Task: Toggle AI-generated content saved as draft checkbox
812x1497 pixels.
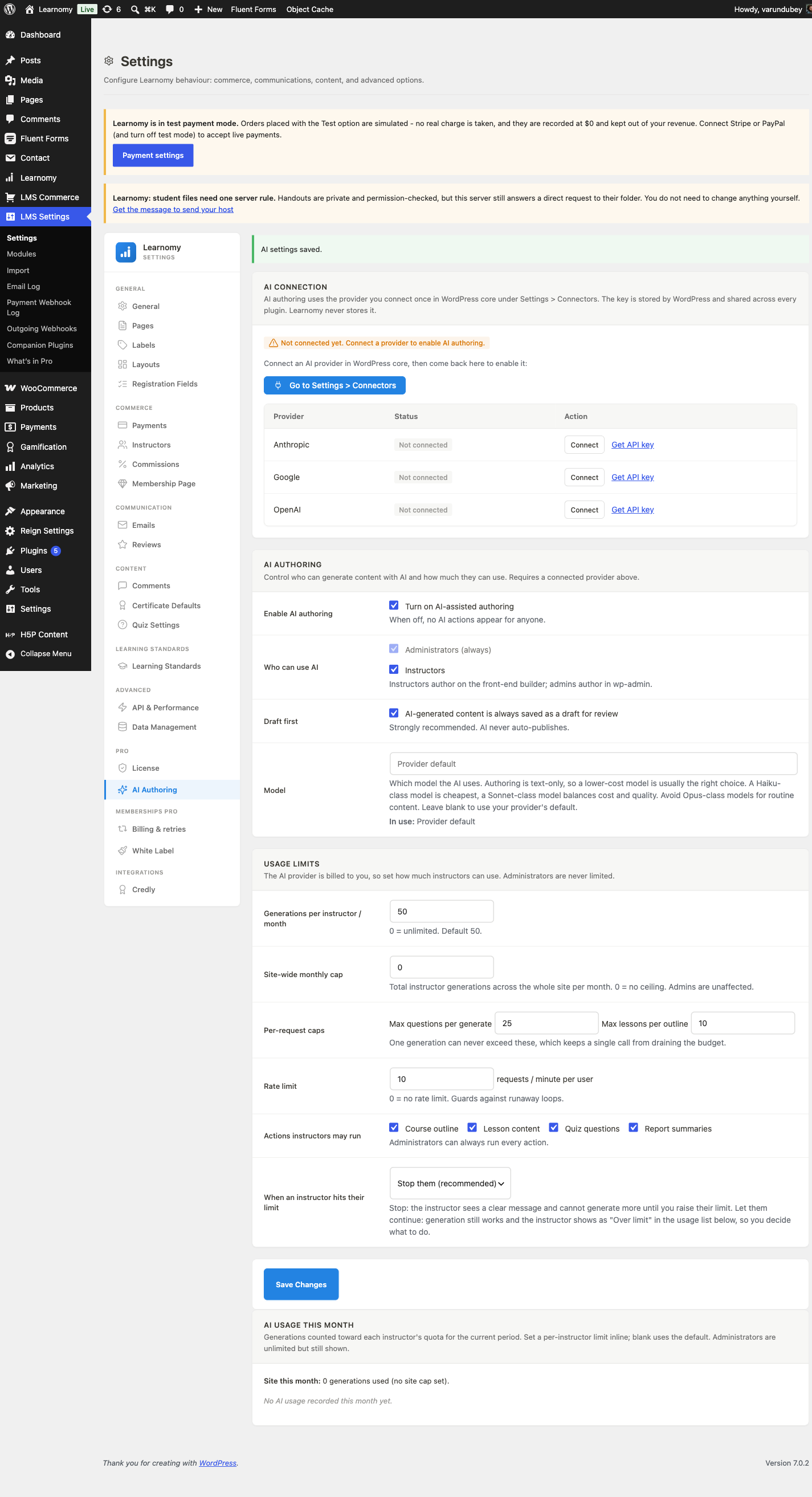Action: (394, 713)
